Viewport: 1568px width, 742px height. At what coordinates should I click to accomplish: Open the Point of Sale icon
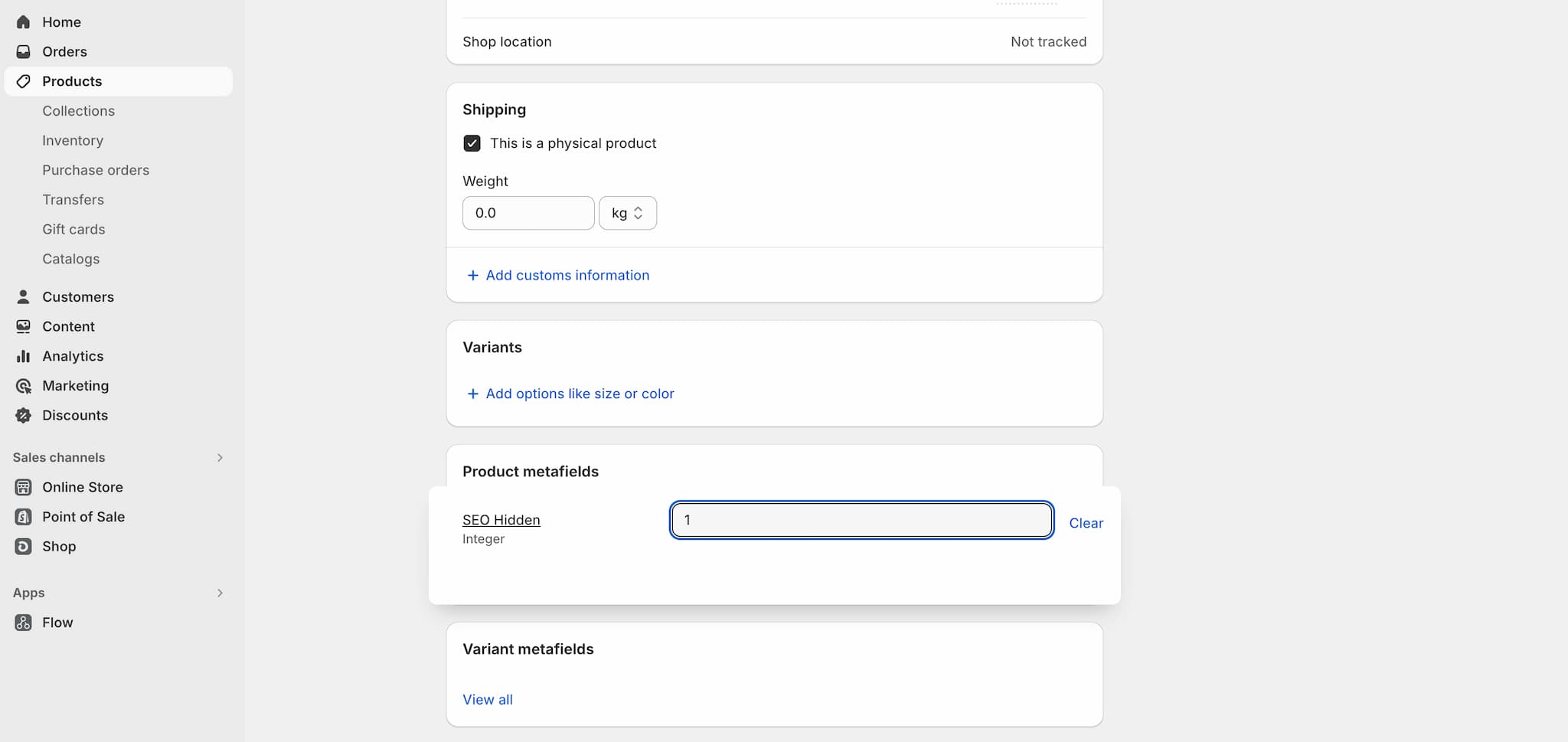[23, 518]
